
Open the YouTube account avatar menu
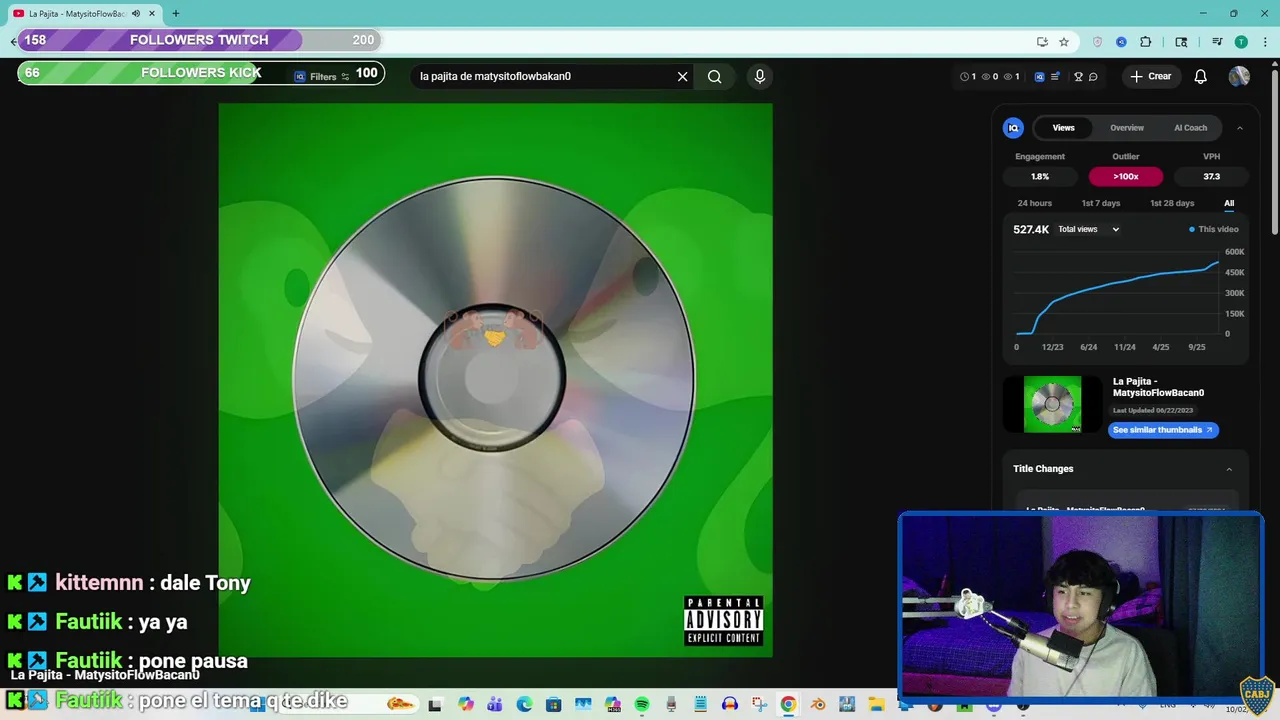tap(1239, 76)
